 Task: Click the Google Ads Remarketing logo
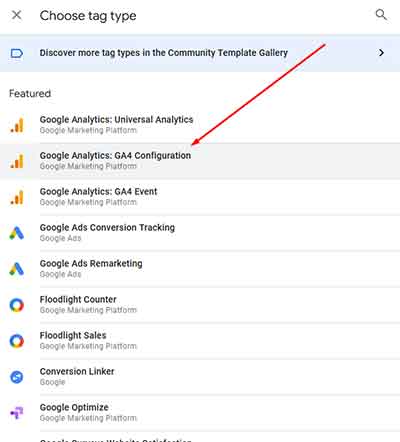(x=17, y=269)
